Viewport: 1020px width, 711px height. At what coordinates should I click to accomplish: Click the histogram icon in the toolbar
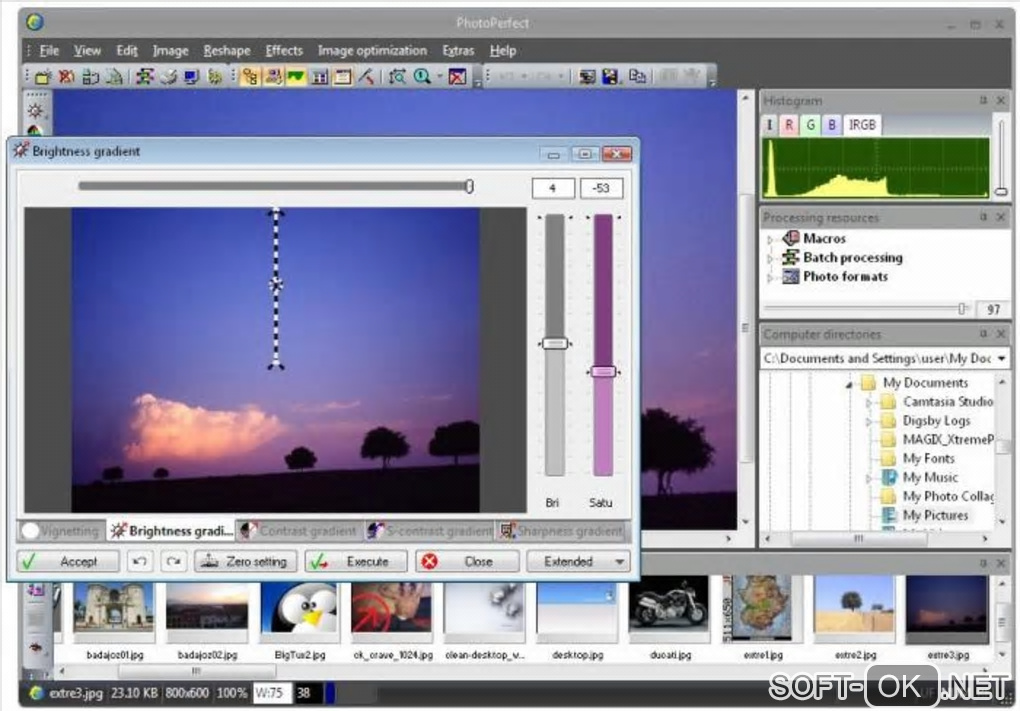(296, 76)
